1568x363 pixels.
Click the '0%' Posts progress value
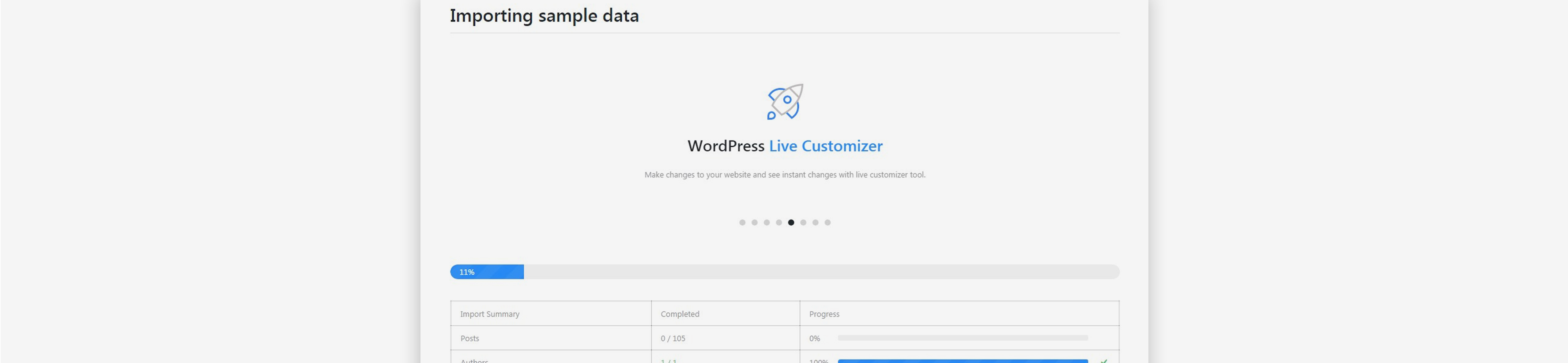point(814,338)
